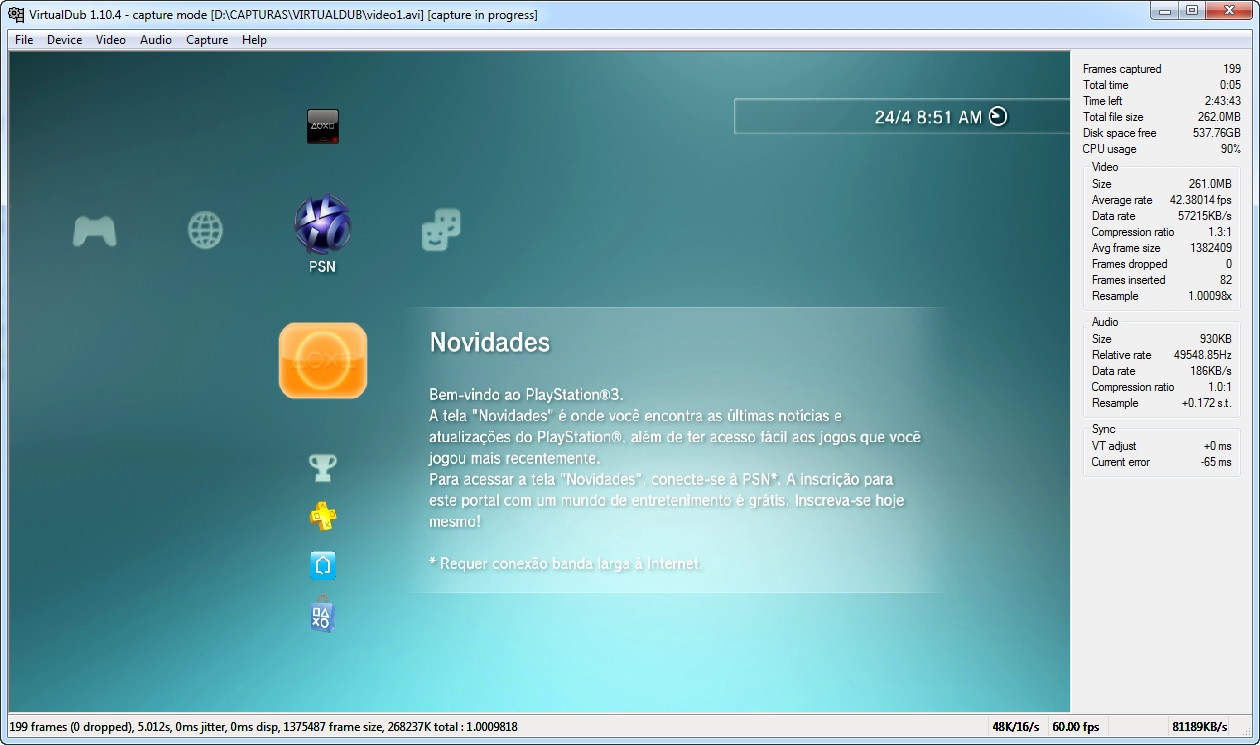Click the Average rate fps value
Screen dimensions: 1260x745
pos(1200,200)
